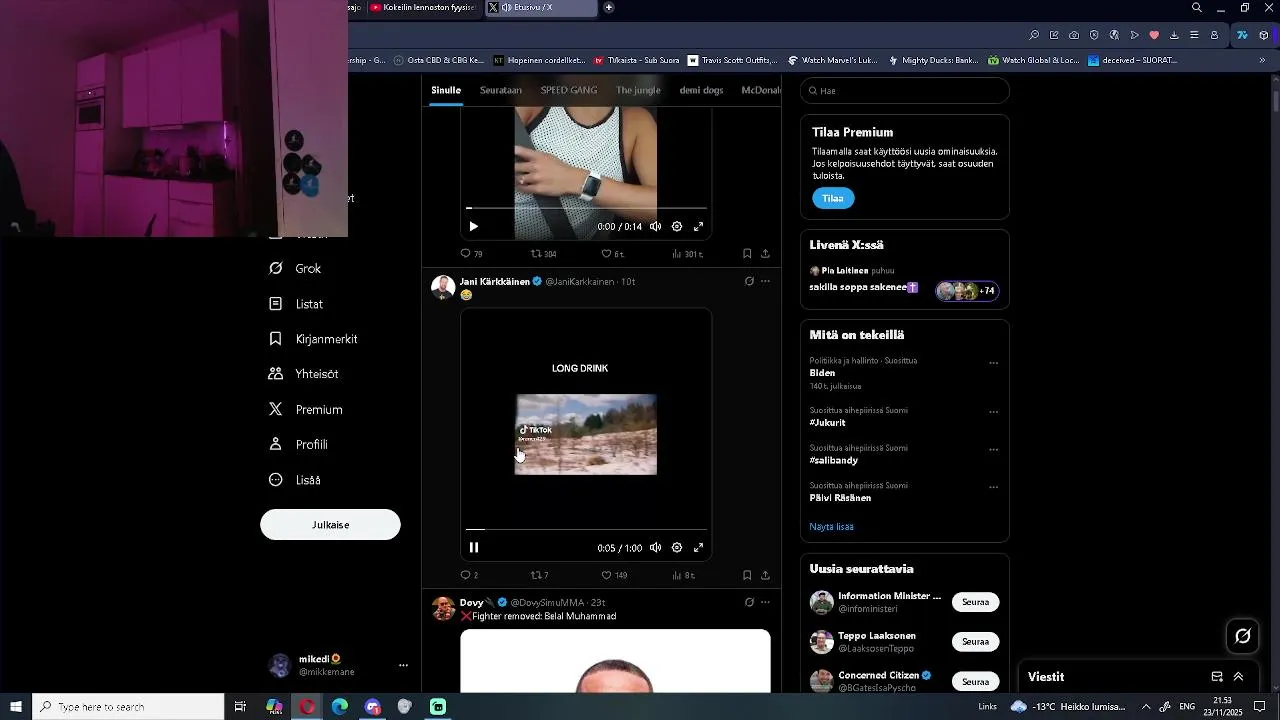This screenshot has height=720, width=1280.
Task: Open Näytä lisää trends link
Action: 831,527
